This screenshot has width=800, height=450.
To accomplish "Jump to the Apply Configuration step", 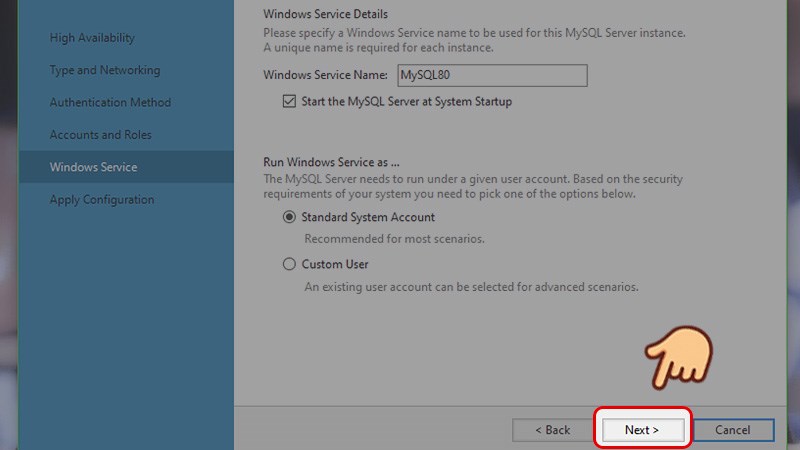I will (x=102, y=199).
